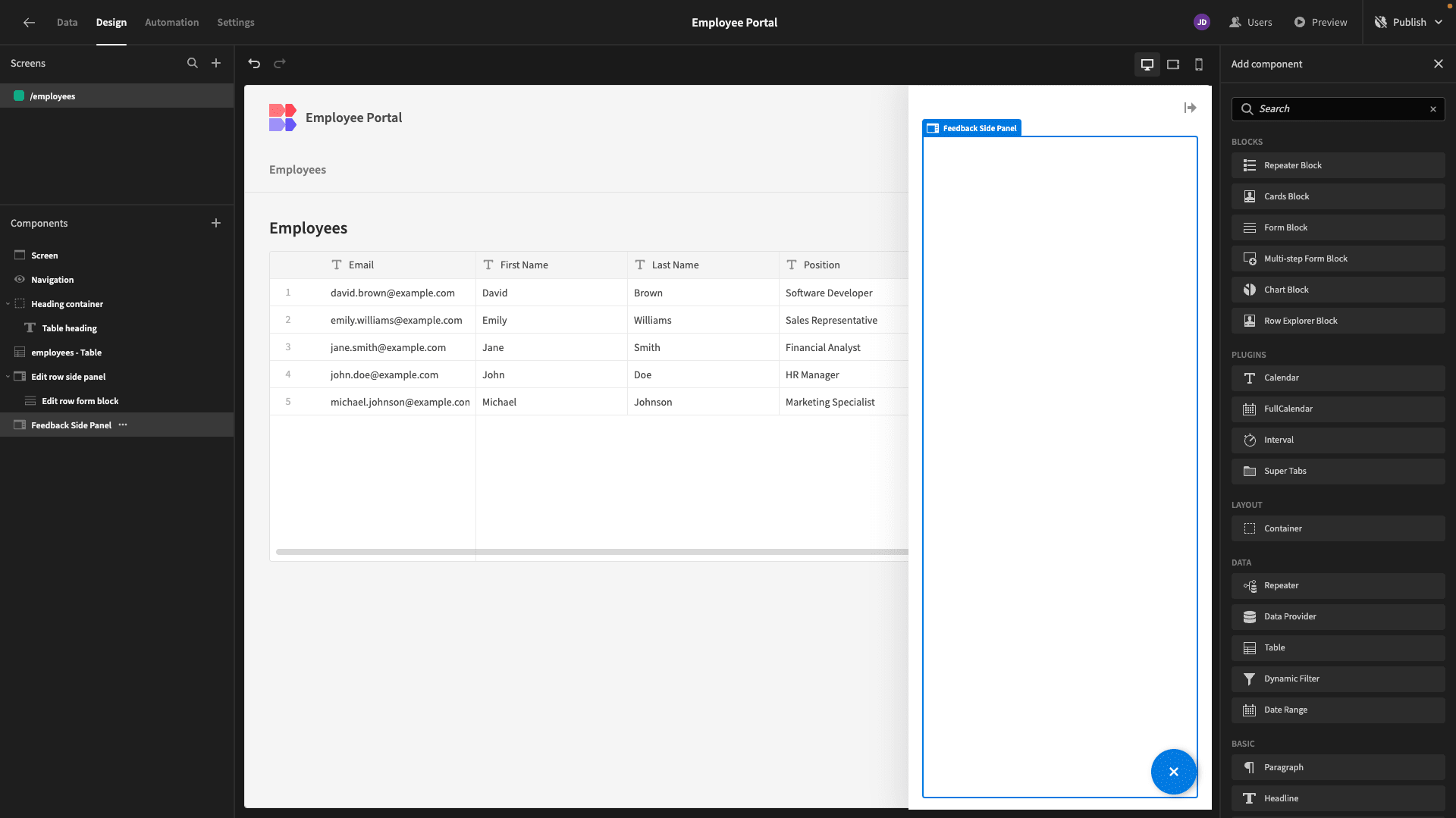Collapse side panel with arrow icon

[1190, 108]
